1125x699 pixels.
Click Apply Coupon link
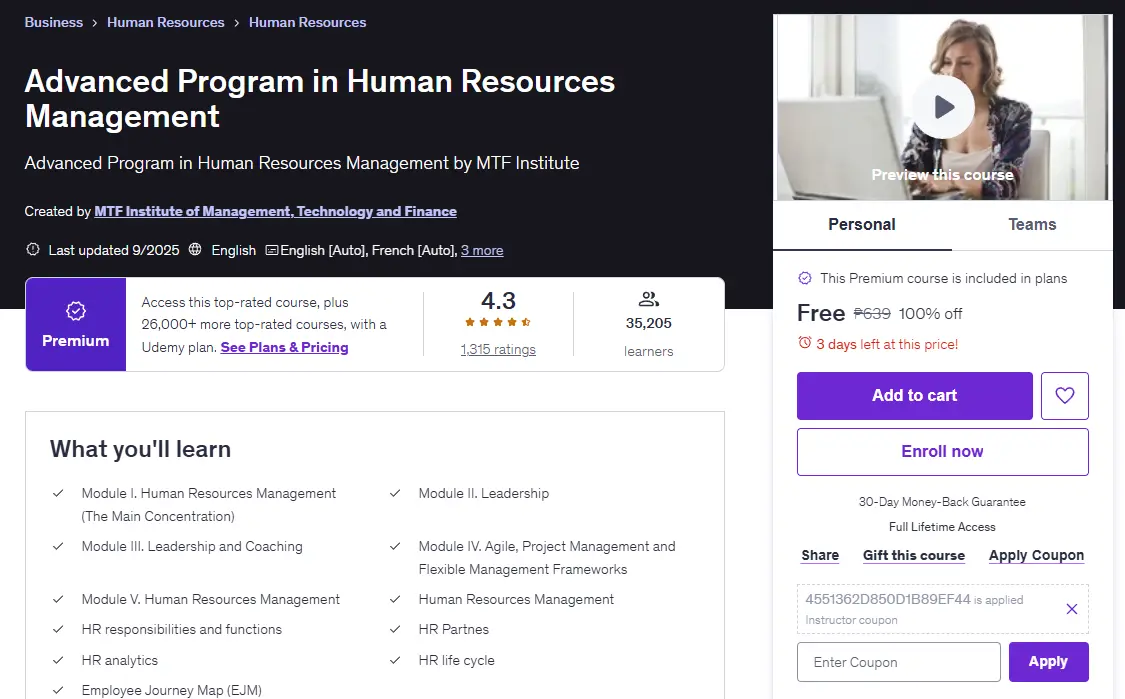click(x=1036, y=555)
